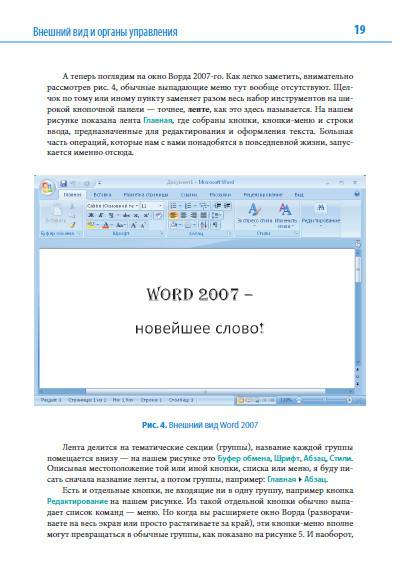Toggle subscript x₂ formatting

136,215
